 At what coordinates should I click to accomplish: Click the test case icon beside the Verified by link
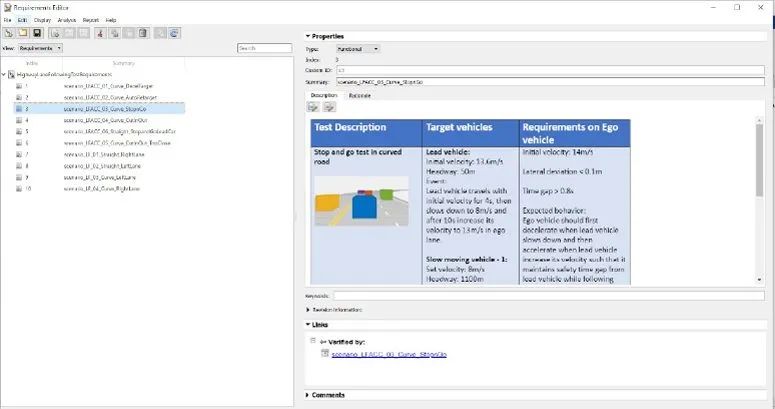(x=325, y=353)
